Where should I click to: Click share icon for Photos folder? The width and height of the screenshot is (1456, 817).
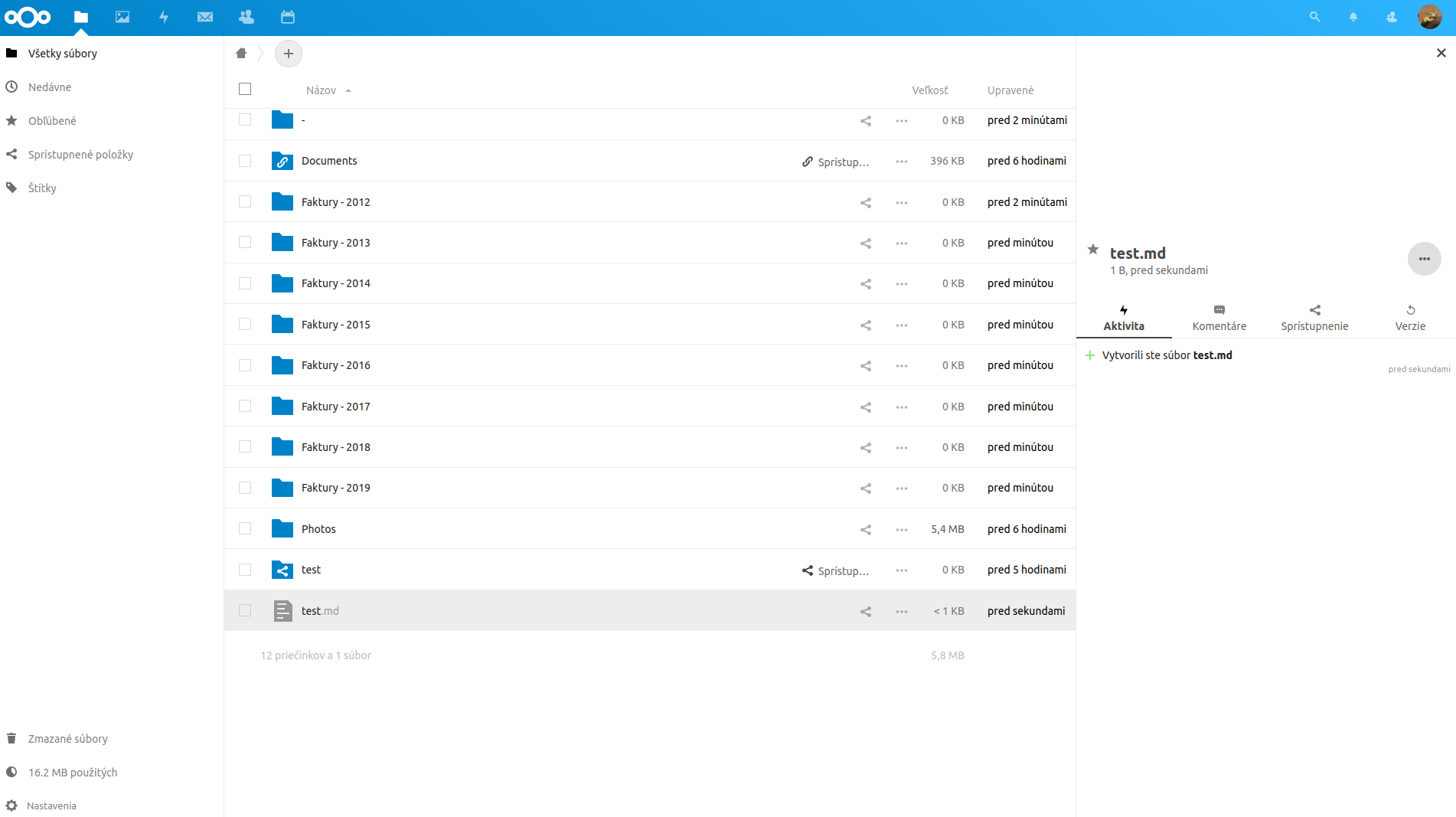pos(865,529)
